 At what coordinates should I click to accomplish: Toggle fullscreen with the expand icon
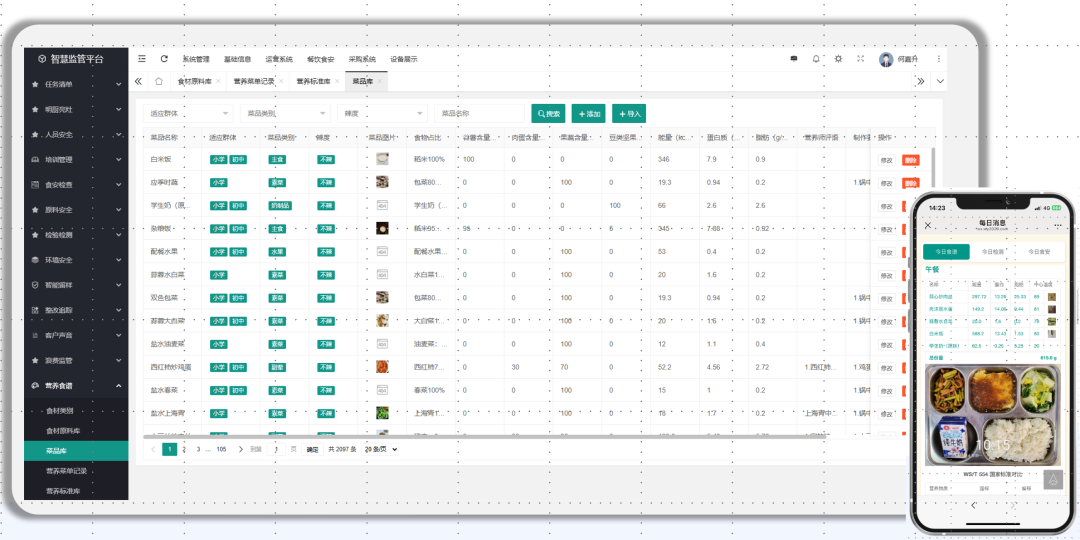coord(860,59)
